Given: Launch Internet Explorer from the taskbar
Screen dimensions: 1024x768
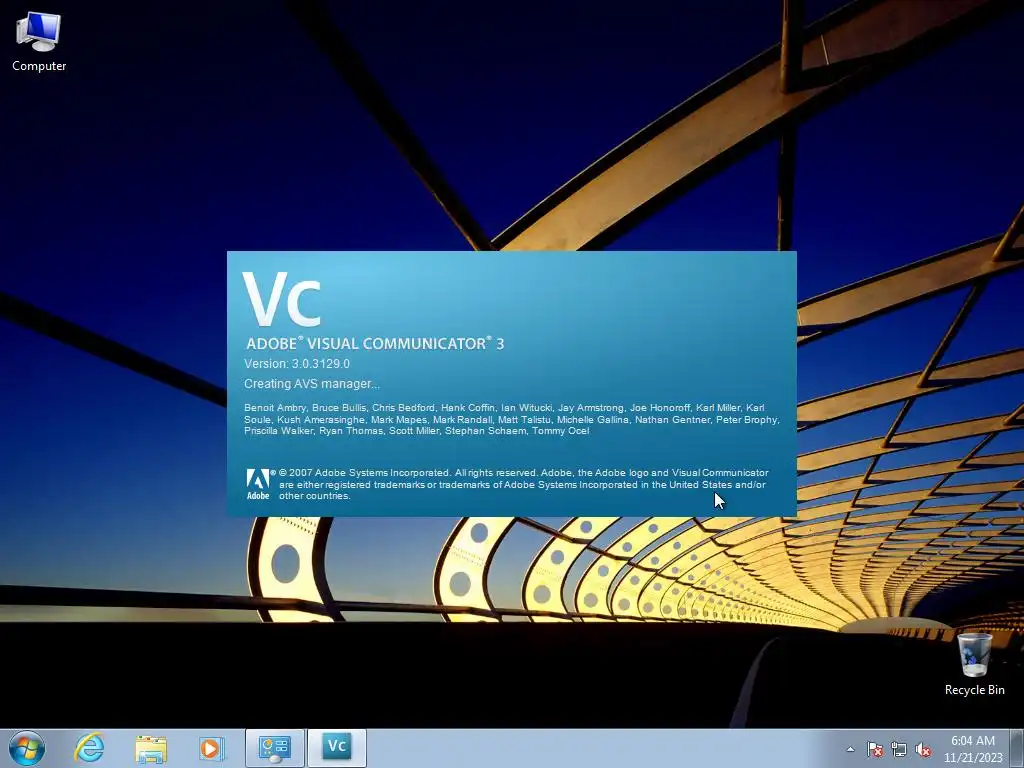Looking at the screenshot, I should coord(89,748).
